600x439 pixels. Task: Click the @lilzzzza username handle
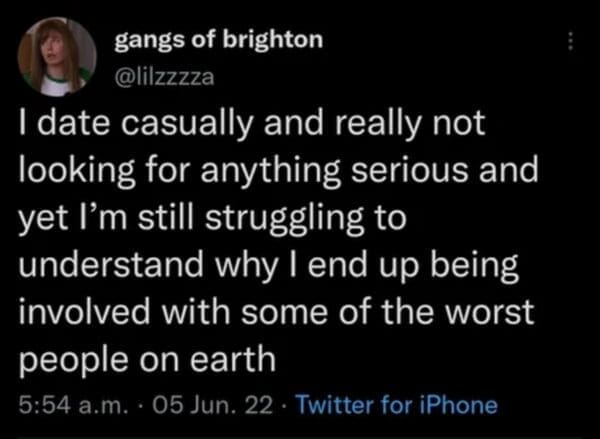(164, 71)
